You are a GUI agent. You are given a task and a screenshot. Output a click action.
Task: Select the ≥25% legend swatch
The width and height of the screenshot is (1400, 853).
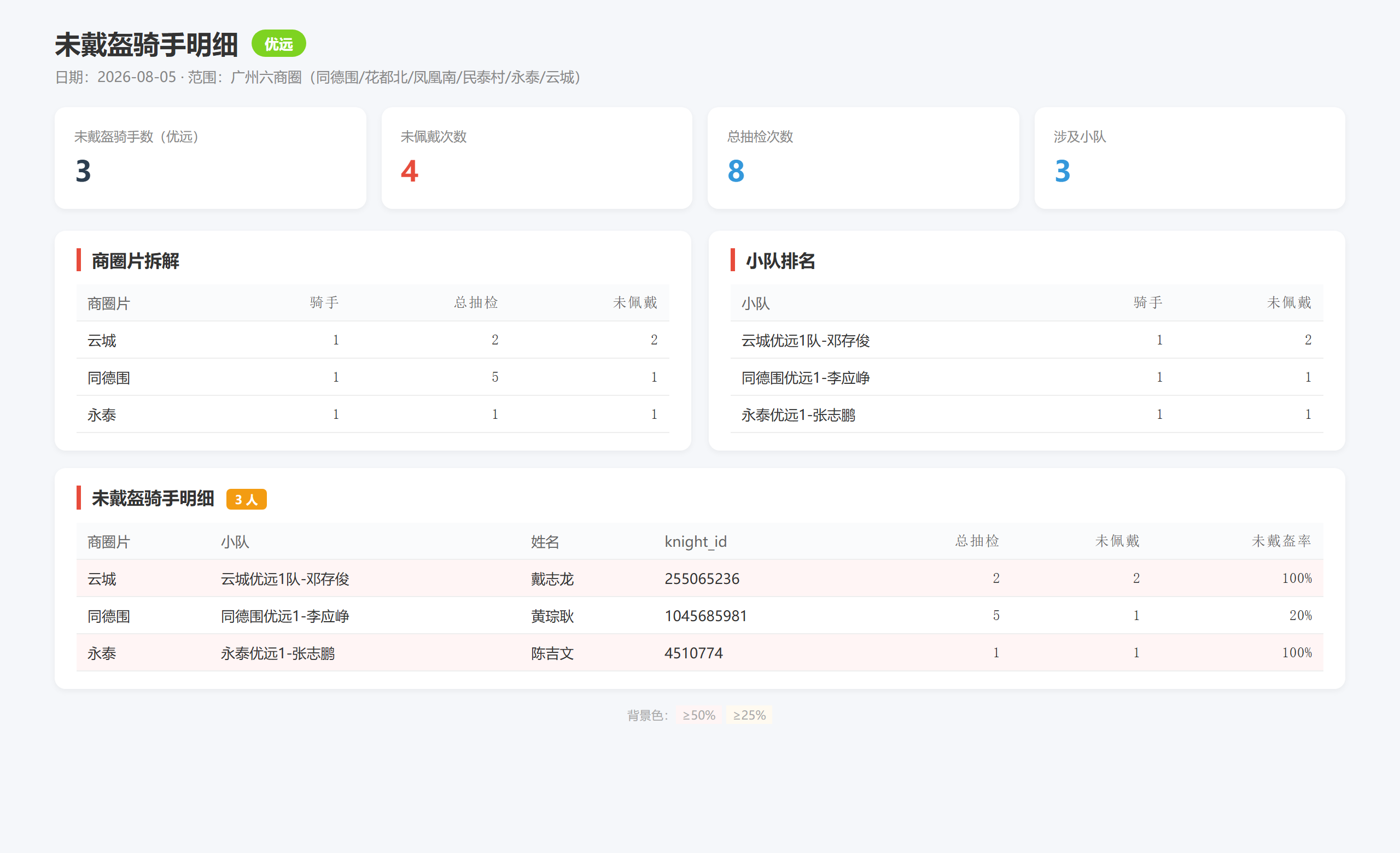pyautogui.click(x=749, y=715)
